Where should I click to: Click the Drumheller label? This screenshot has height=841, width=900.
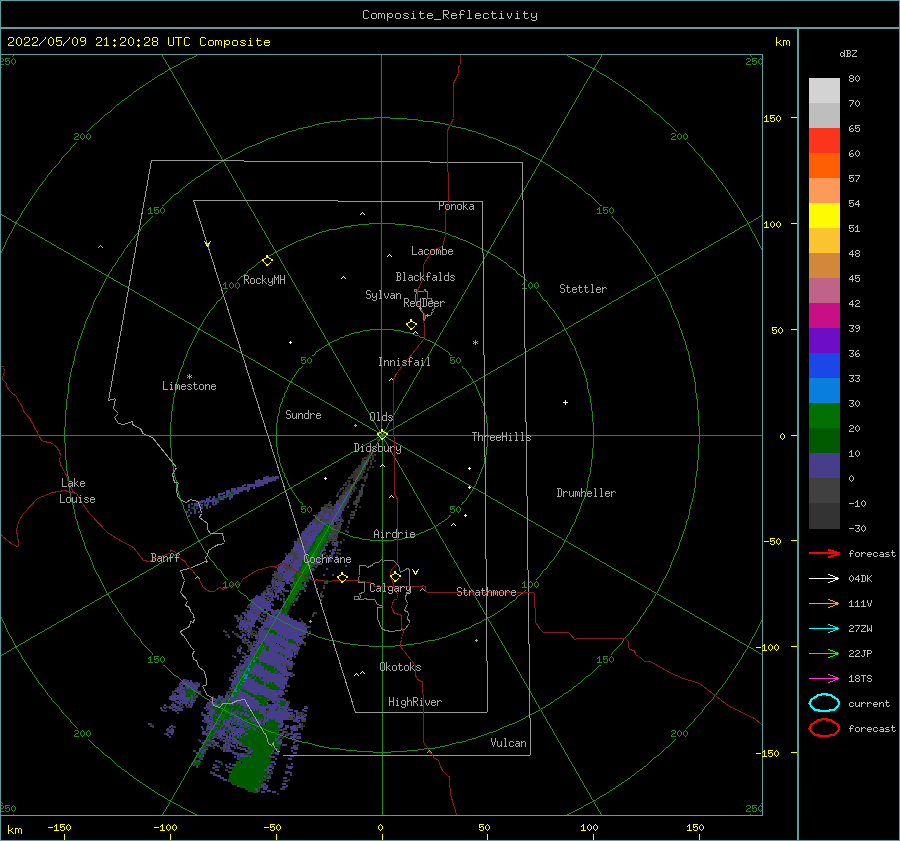point(586,493)
